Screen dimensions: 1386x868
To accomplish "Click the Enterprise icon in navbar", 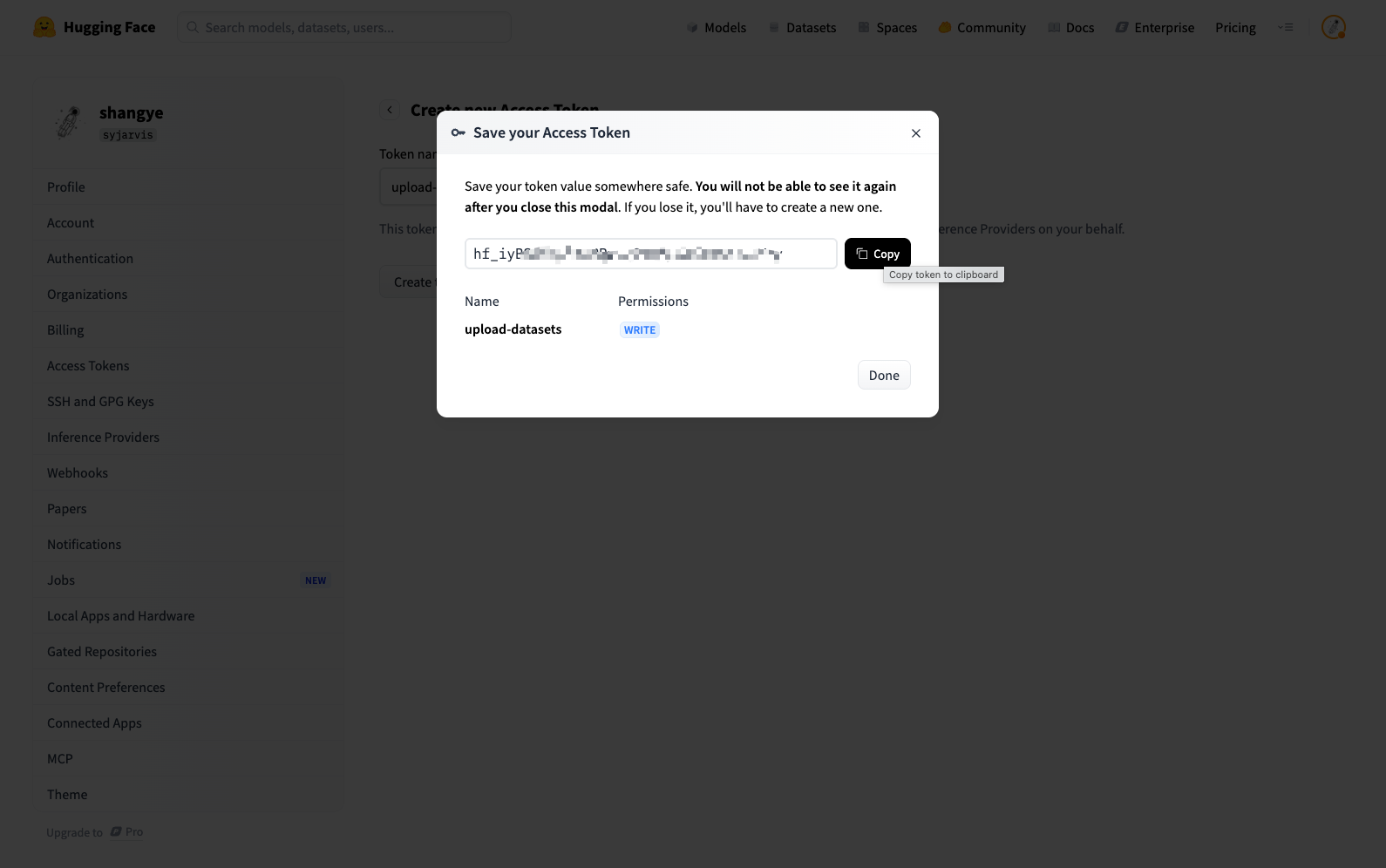I will tap(1122, 28).
